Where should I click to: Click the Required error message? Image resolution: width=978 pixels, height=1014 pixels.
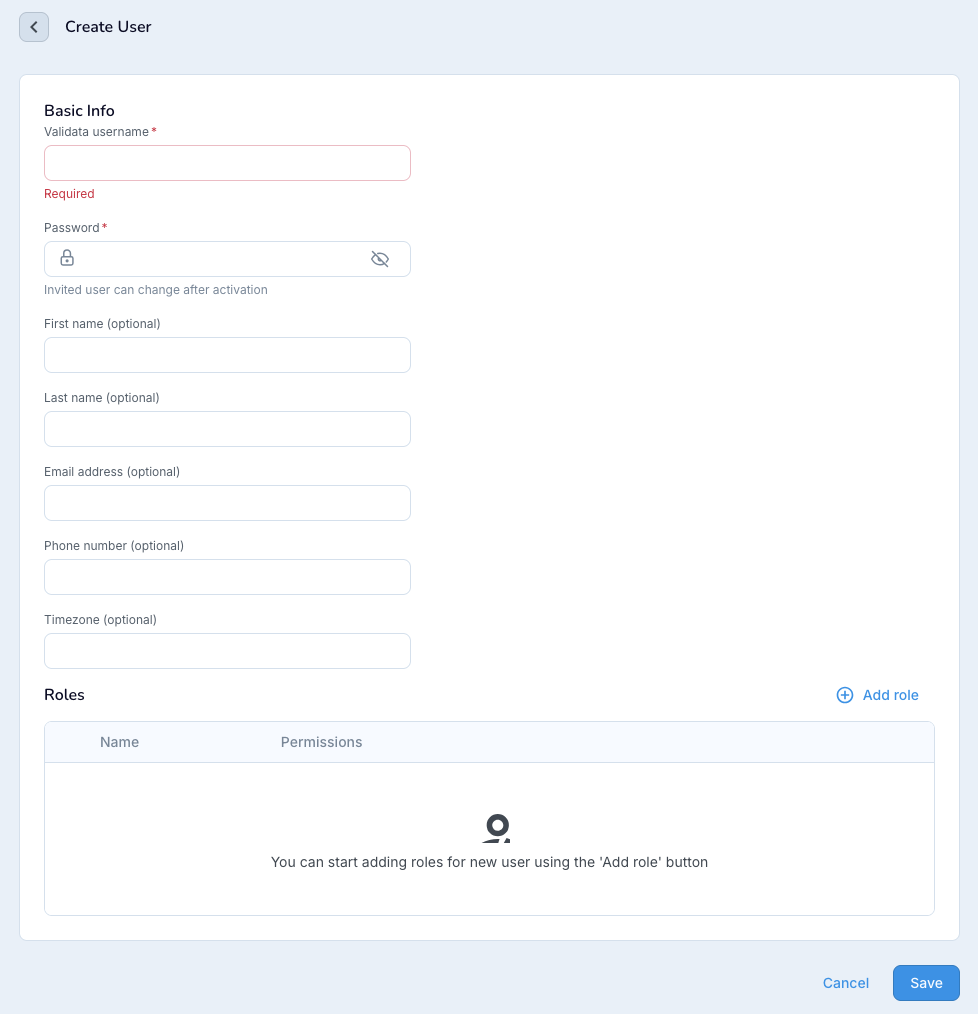tap(69, 193)
